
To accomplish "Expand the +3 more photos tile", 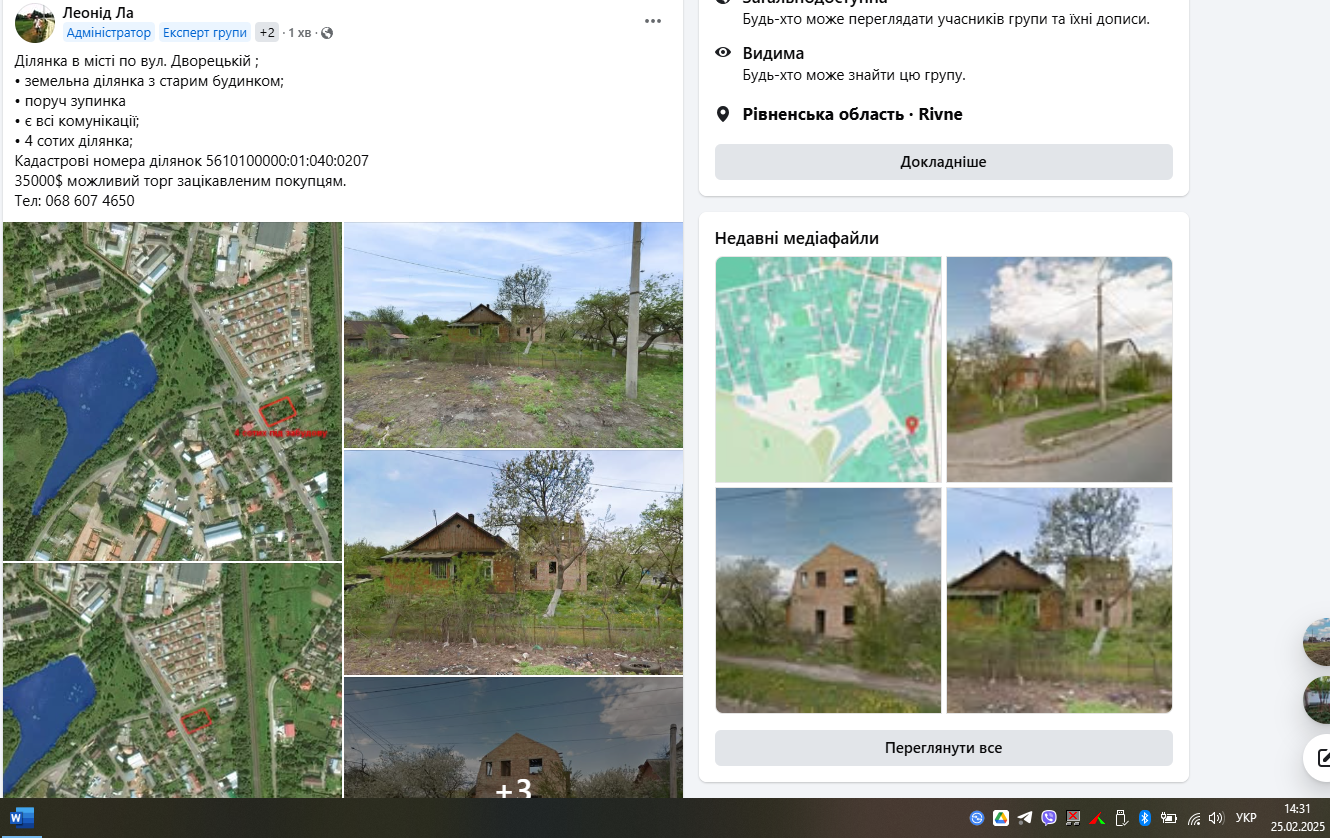I will (x=513, y=788).
